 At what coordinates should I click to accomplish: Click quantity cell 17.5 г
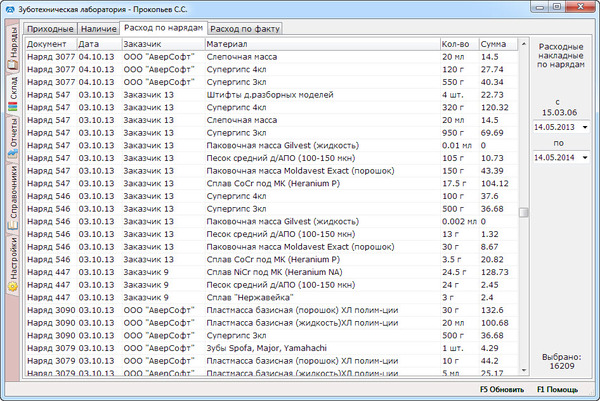tap(454, 183)
